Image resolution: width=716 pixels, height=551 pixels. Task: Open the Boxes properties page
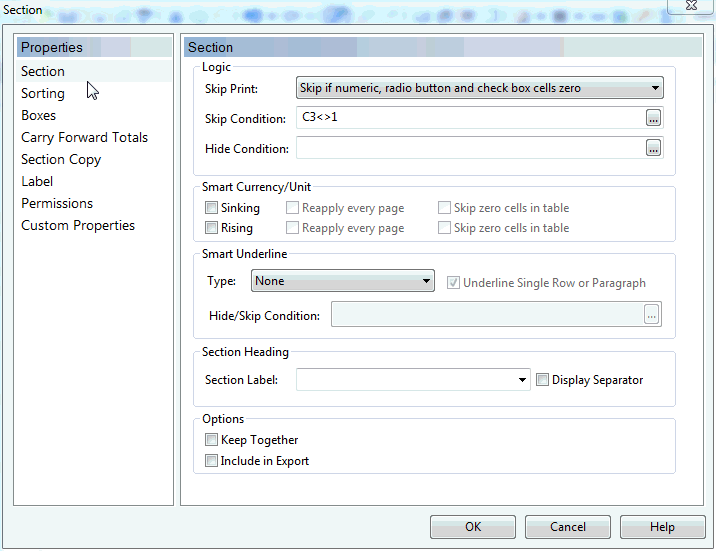tap(39, 116)
